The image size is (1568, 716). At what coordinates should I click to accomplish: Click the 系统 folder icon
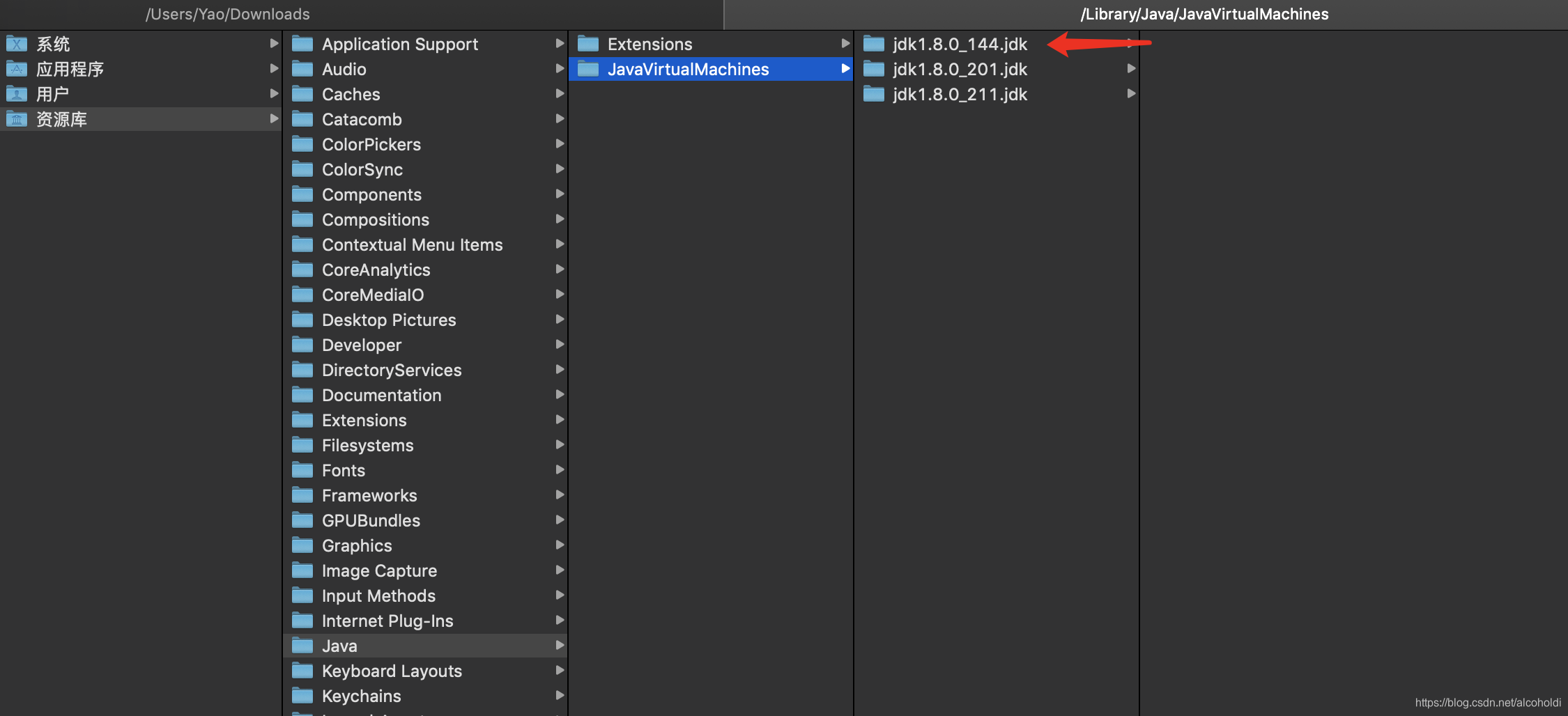click(17, 44)
